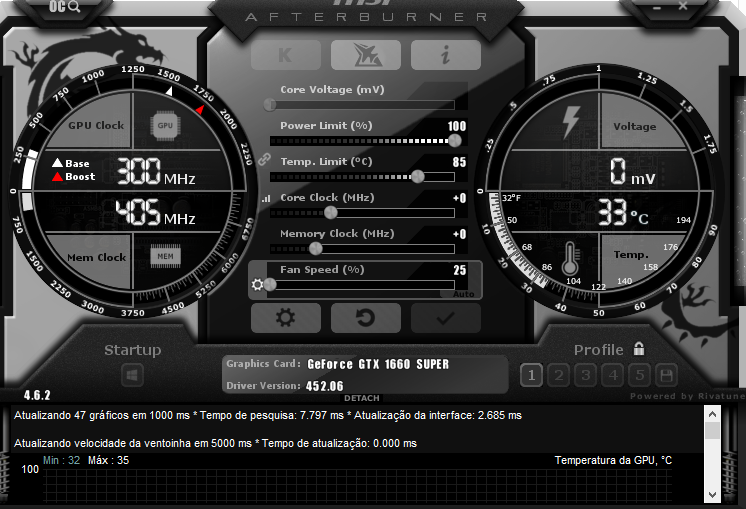Click the version number 4.6.2
This screenshot has width=746, height=509.
[x=37, y=395]
